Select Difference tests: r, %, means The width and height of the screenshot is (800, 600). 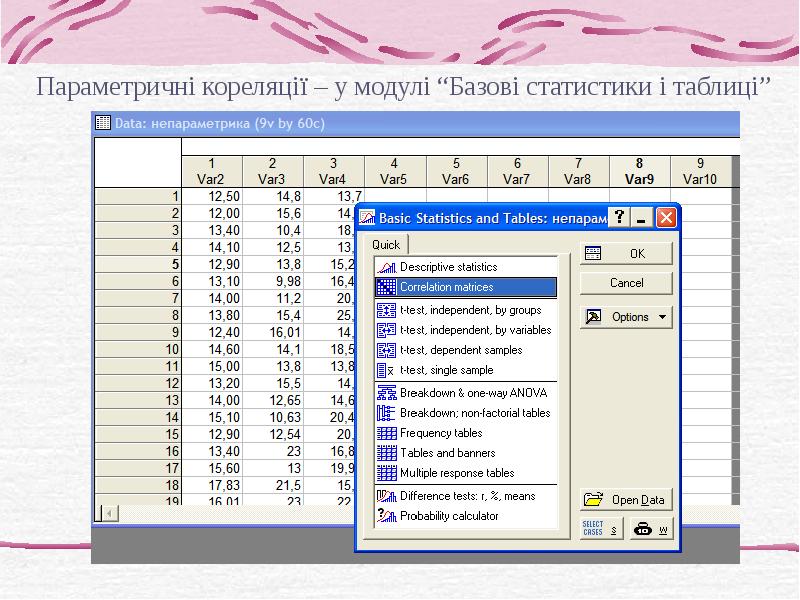[467, 496]
